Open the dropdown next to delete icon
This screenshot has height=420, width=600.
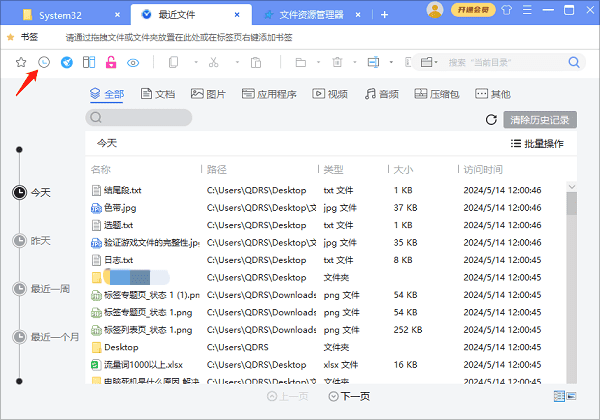point(355,62)
